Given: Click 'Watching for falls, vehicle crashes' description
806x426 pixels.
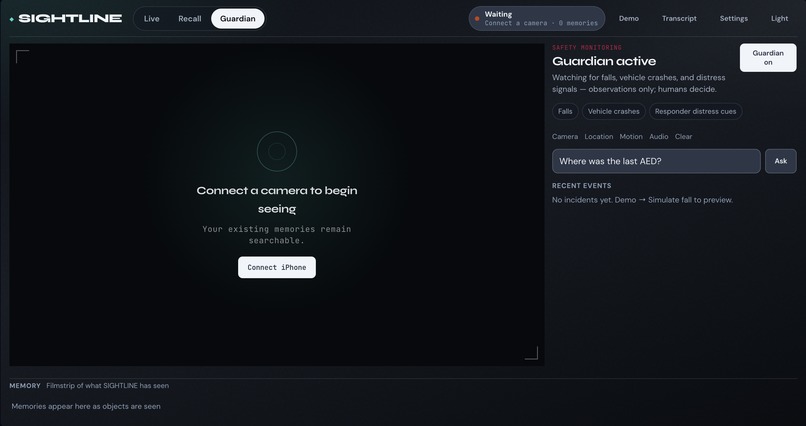Looking at the screenshot, I should [x=638, y=83].
